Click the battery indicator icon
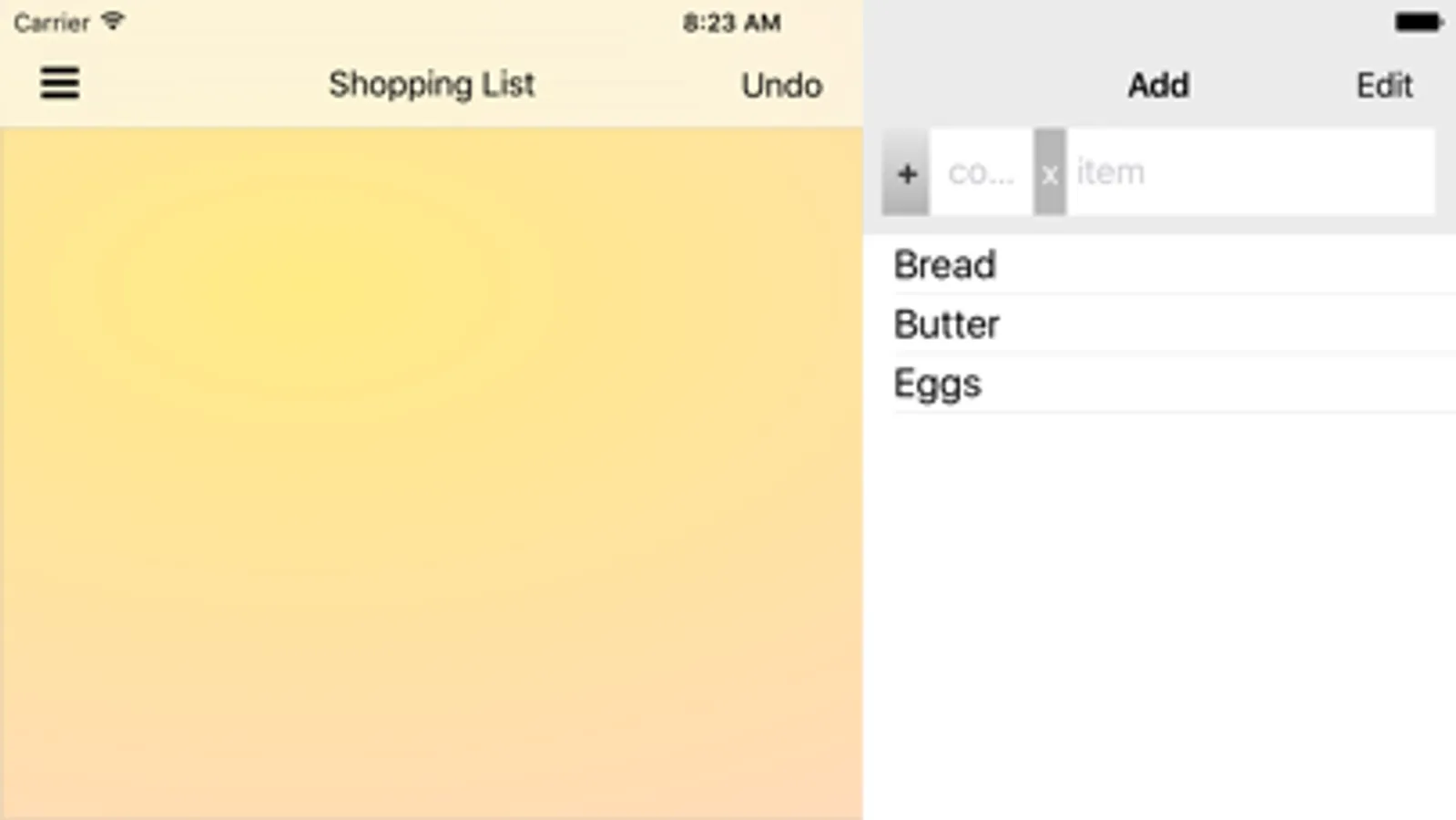The image size is (1456, 820). (1418, 23)
